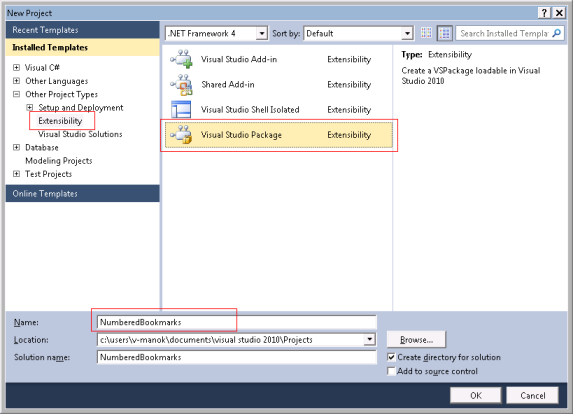Open the Sort by Default dropdown
The height and width of the screenshot is (414, 573).
pyautogui.click(x=407, y=34)
